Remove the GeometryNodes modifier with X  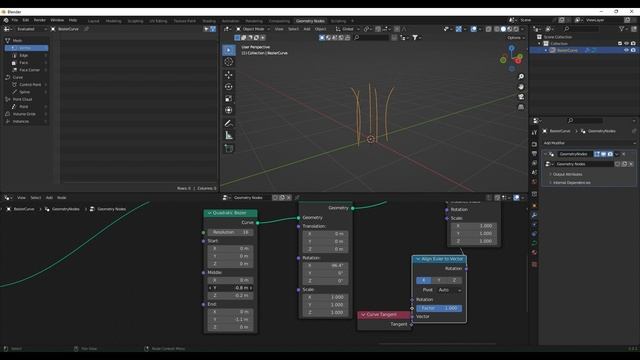(624, 154)
